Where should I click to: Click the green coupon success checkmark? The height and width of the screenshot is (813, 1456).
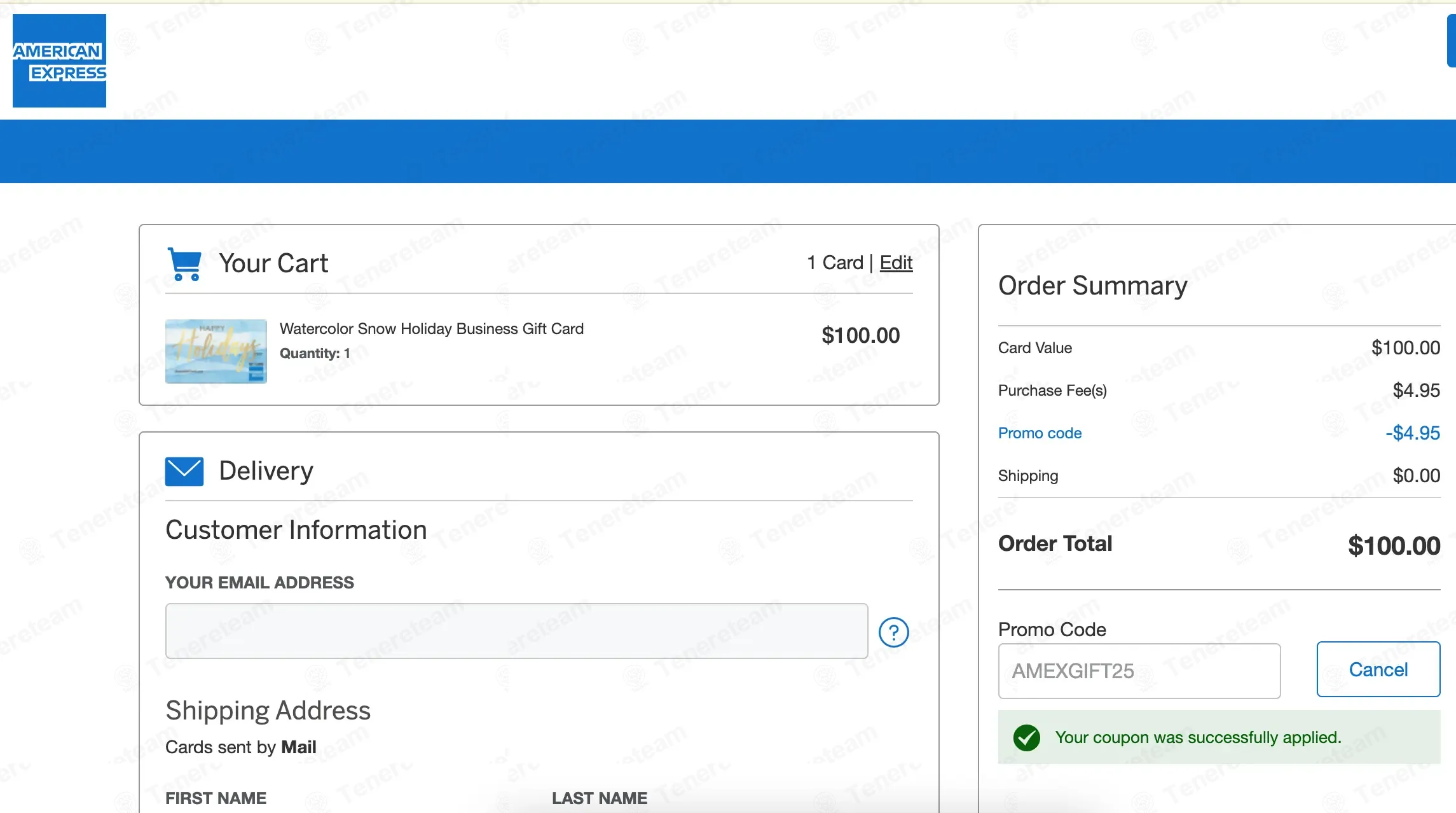pyautogui.click(x=1026, y=738)
